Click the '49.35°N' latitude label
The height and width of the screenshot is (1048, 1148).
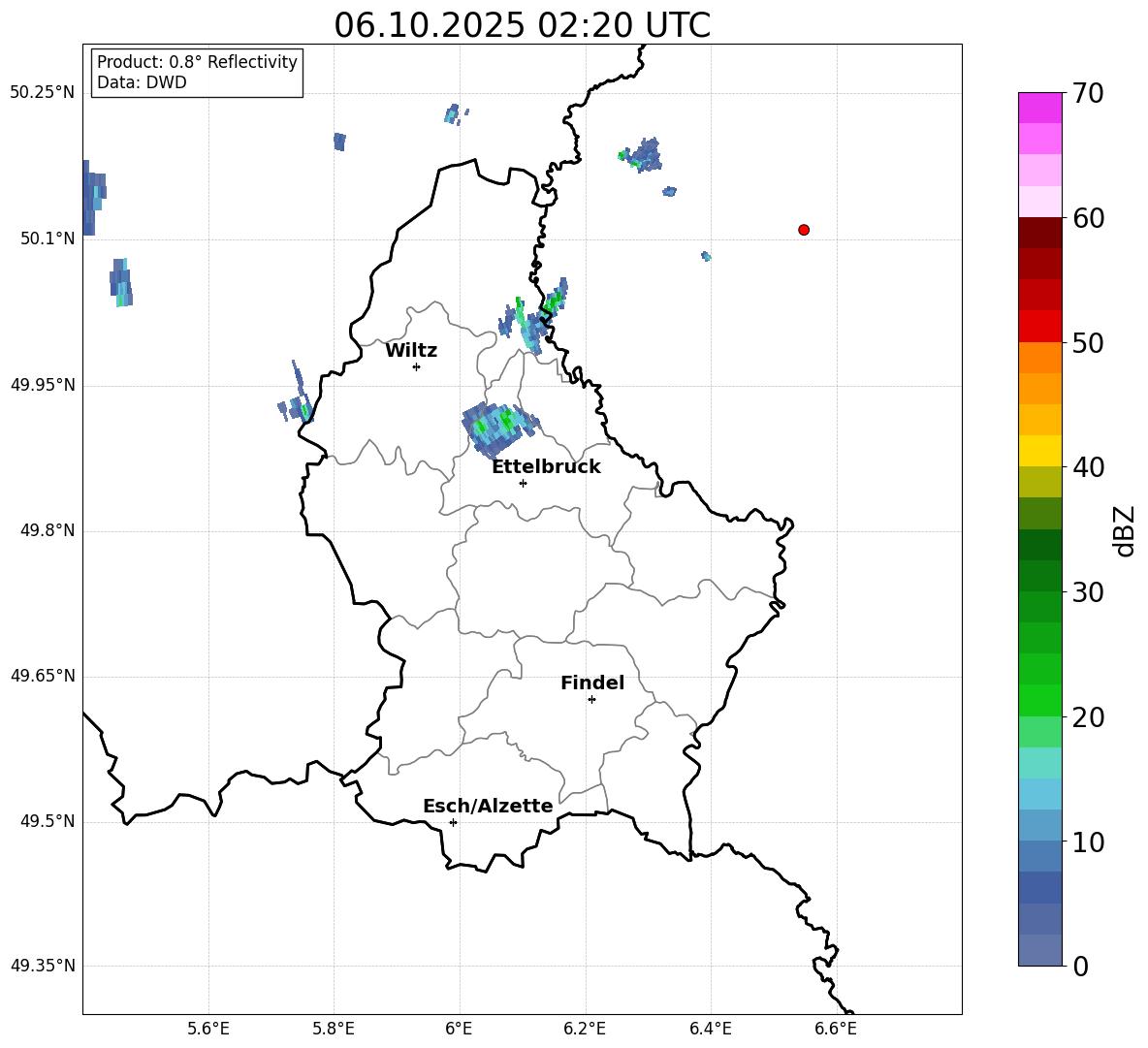coord(43,966)
